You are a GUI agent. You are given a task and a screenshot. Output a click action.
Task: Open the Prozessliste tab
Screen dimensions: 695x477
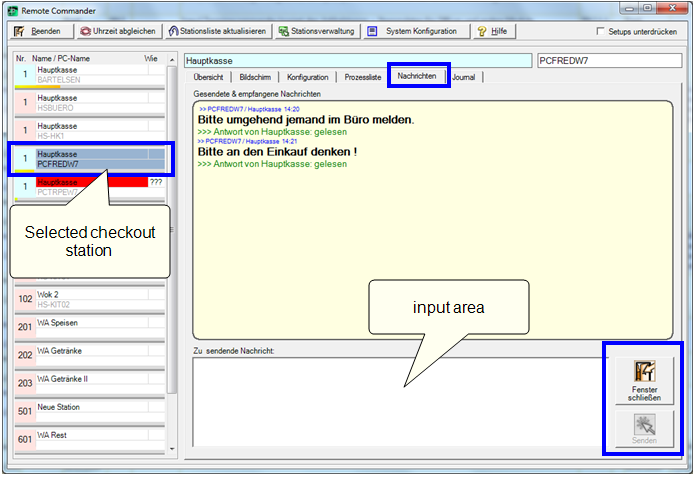pos(362,77)
